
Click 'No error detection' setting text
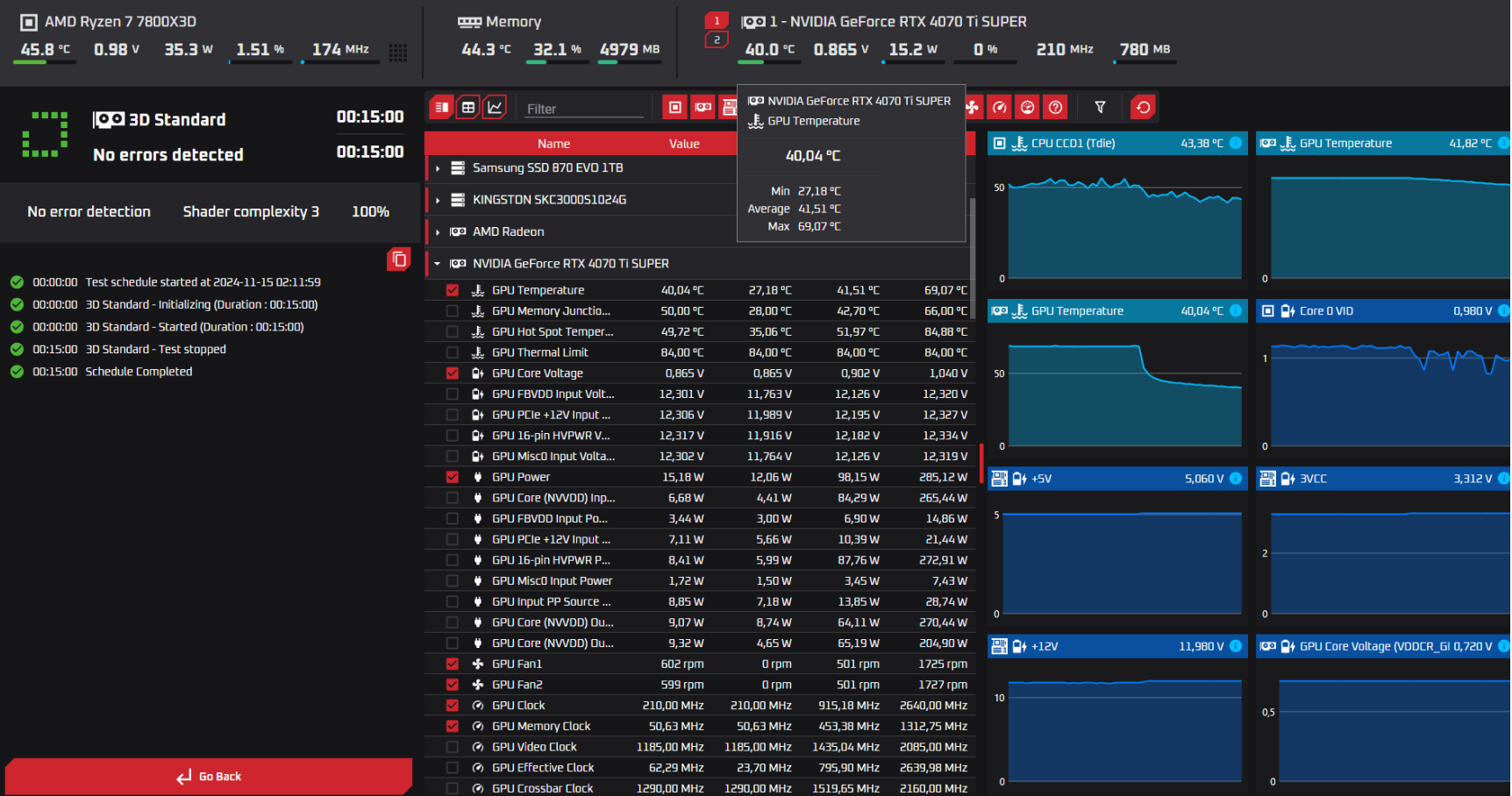pyautogui.click(x=89, y=211)
